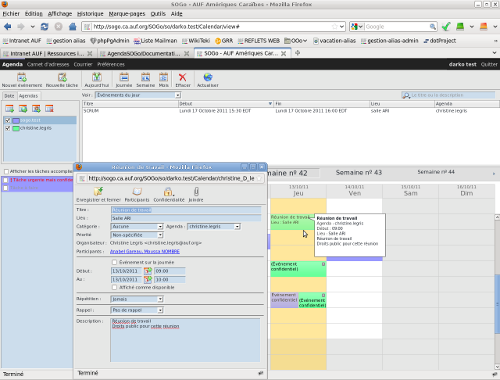Open a new tab with plus button
Image resolution: width=500 pixels, height=380 pixels.
(297, 53)
